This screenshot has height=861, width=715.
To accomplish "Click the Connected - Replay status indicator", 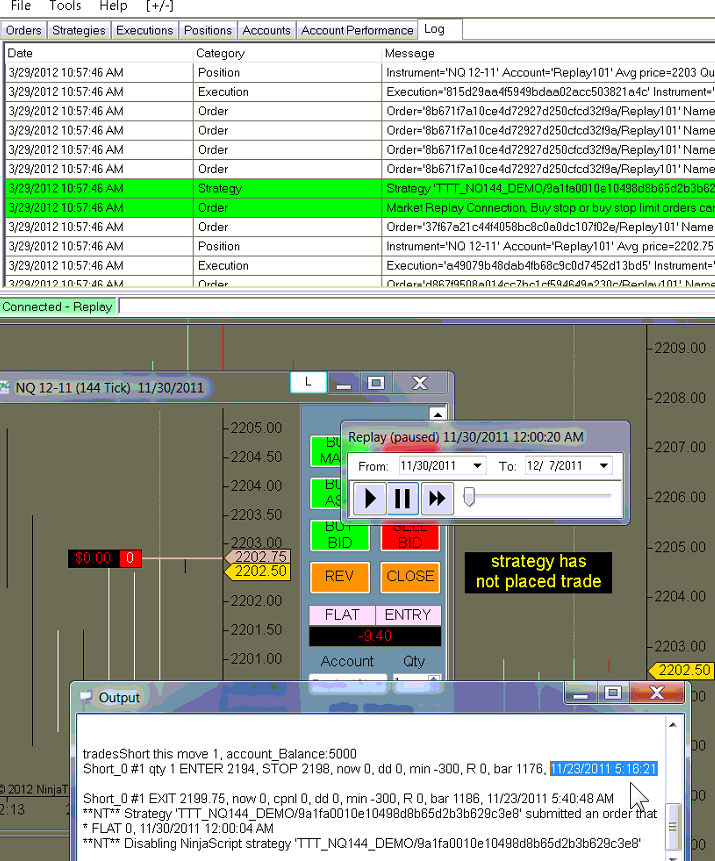I will [58, 306].
